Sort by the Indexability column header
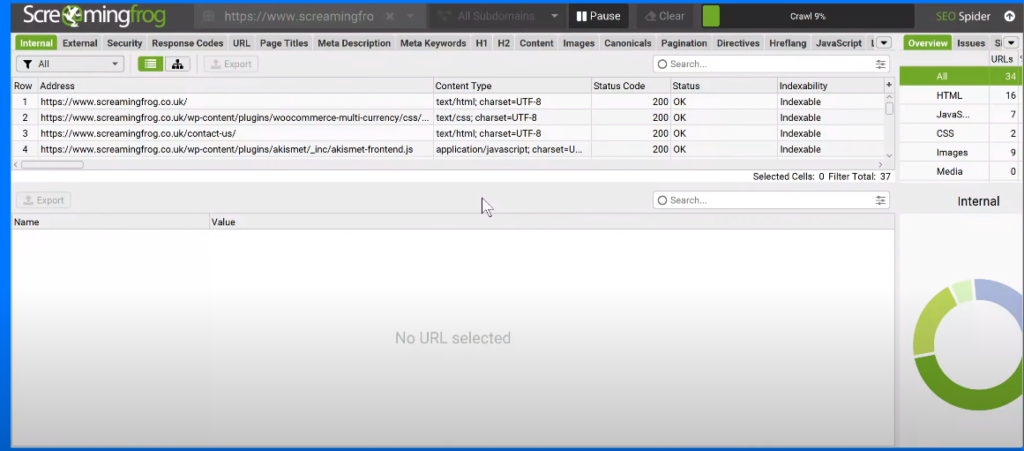This screenshot has height=451, width=1024. 831,86
